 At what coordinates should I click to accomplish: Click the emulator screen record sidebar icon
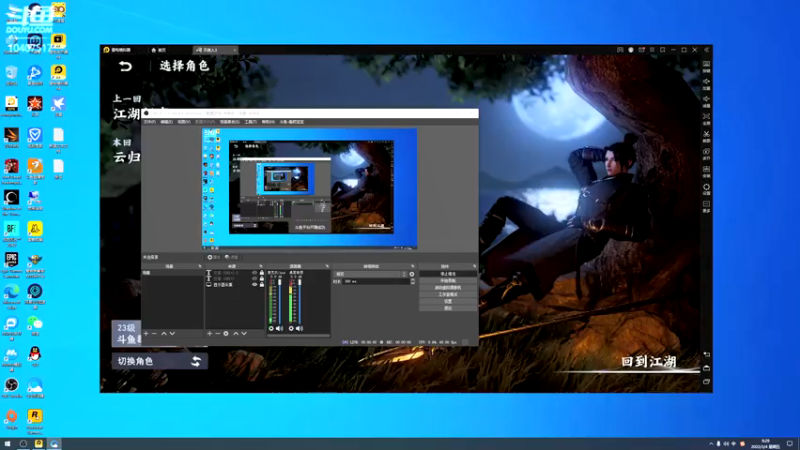706,154
